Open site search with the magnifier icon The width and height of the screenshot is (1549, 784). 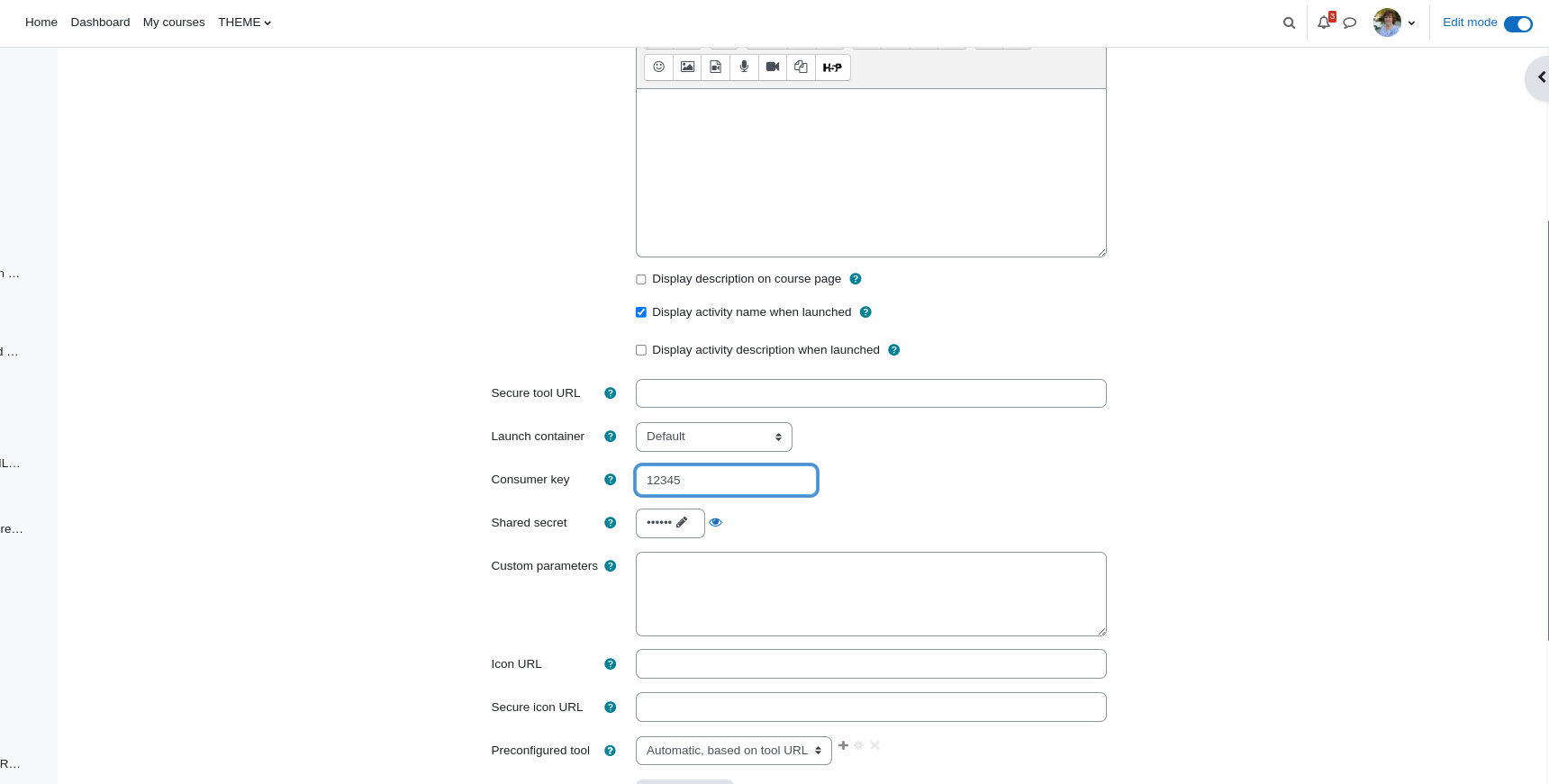point(1289,23)
